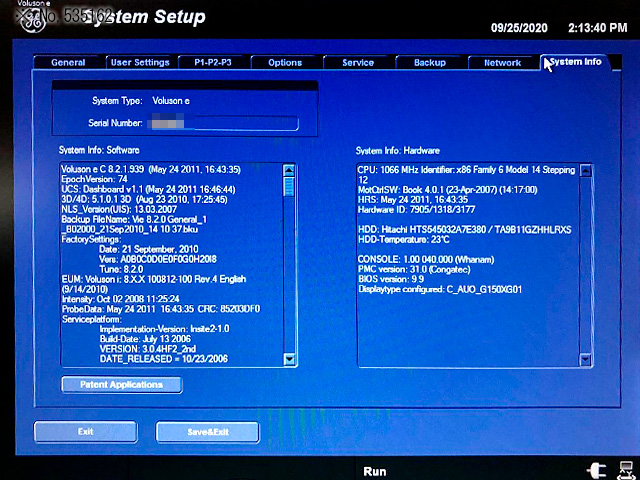The height and width of the screenshot is (480, 640).
Task: Click the 'Intensity: Oct 02 2008' line
Action: point(120,299)
